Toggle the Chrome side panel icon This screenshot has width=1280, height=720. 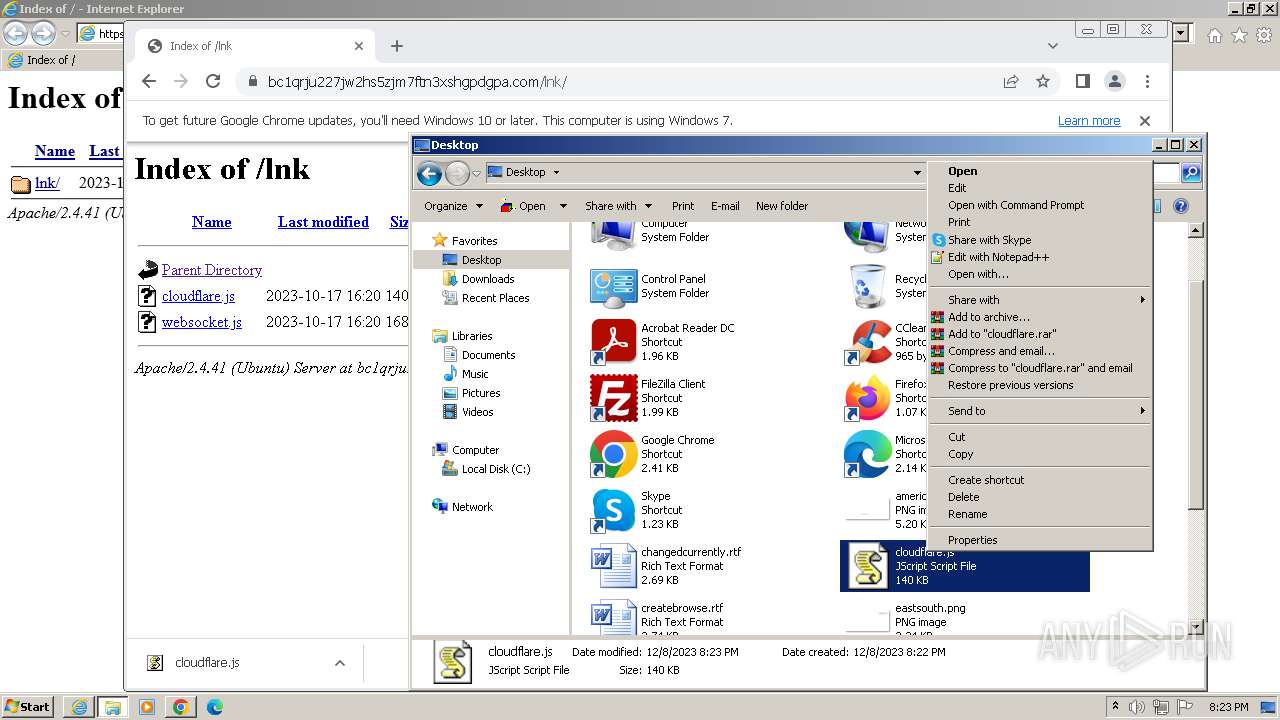1083,82
